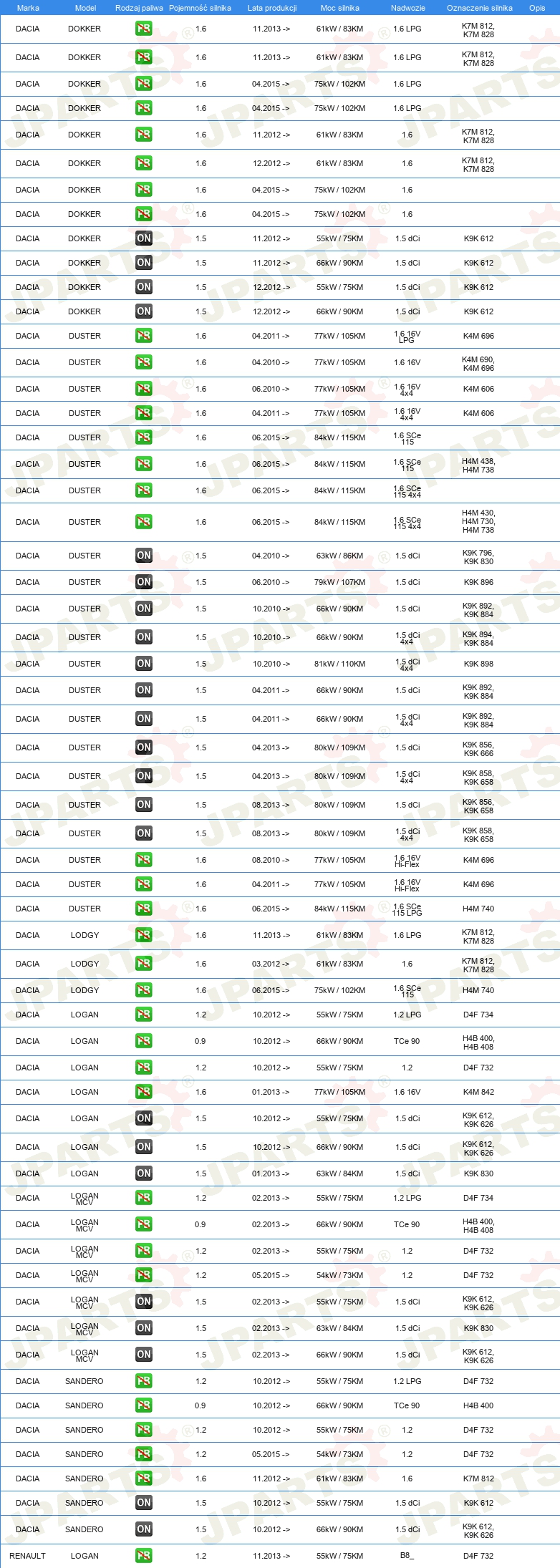Select the K9K 898 engine code cell
Image resolution: width=560 pixels, height=1568 pixels.
click(x=478, y=664)
